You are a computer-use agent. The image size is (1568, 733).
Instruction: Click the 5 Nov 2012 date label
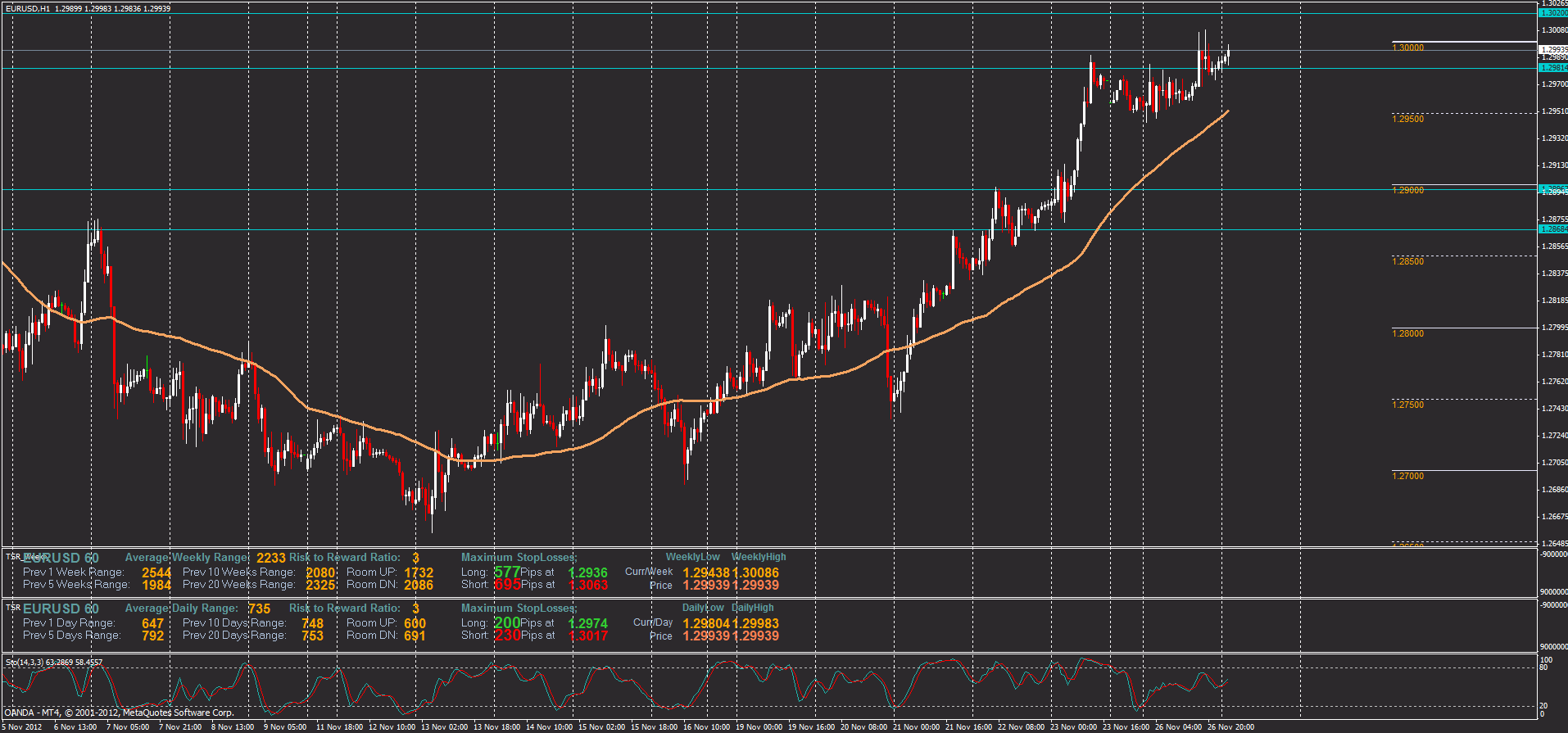pos(21,727)
